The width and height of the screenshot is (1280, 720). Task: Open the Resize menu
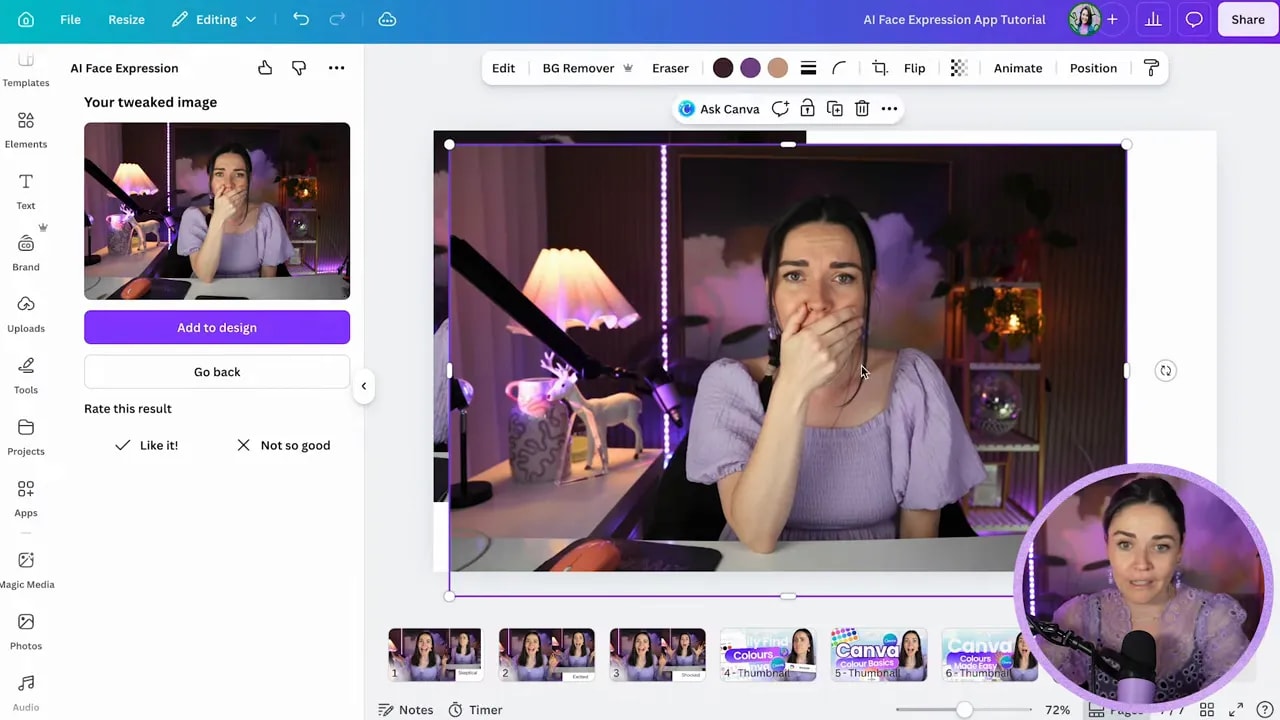pos(126,19)
